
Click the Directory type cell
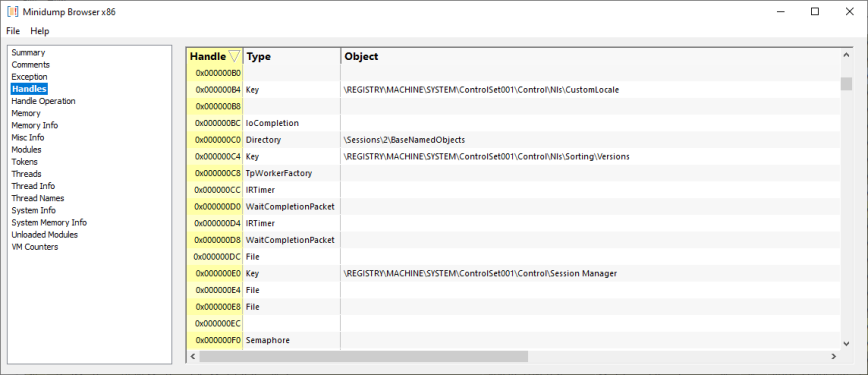pos(292,140)
